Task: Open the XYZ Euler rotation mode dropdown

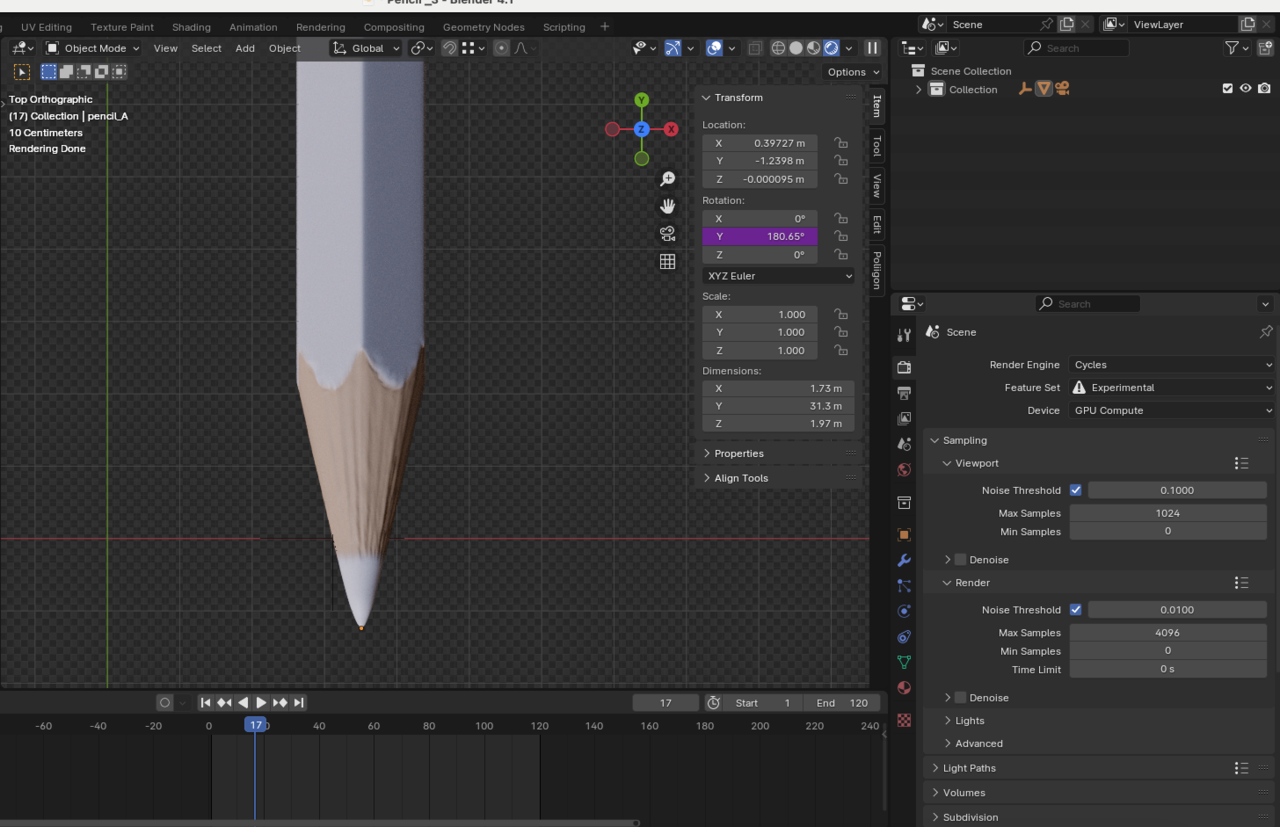Action: (778, 276)
